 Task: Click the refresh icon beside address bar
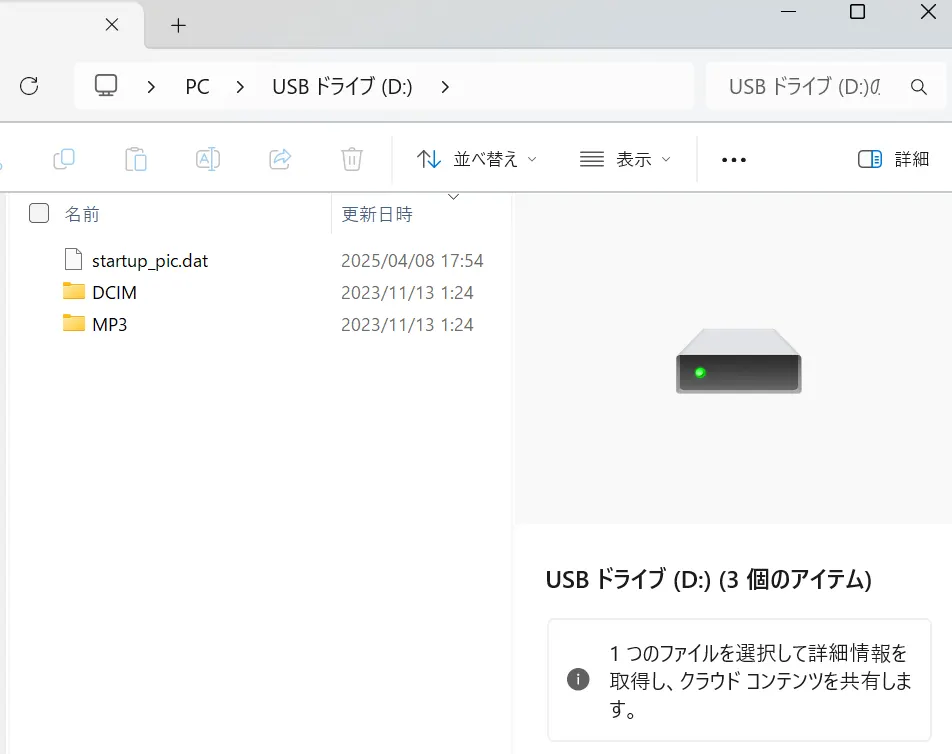[x=29, y=86]
